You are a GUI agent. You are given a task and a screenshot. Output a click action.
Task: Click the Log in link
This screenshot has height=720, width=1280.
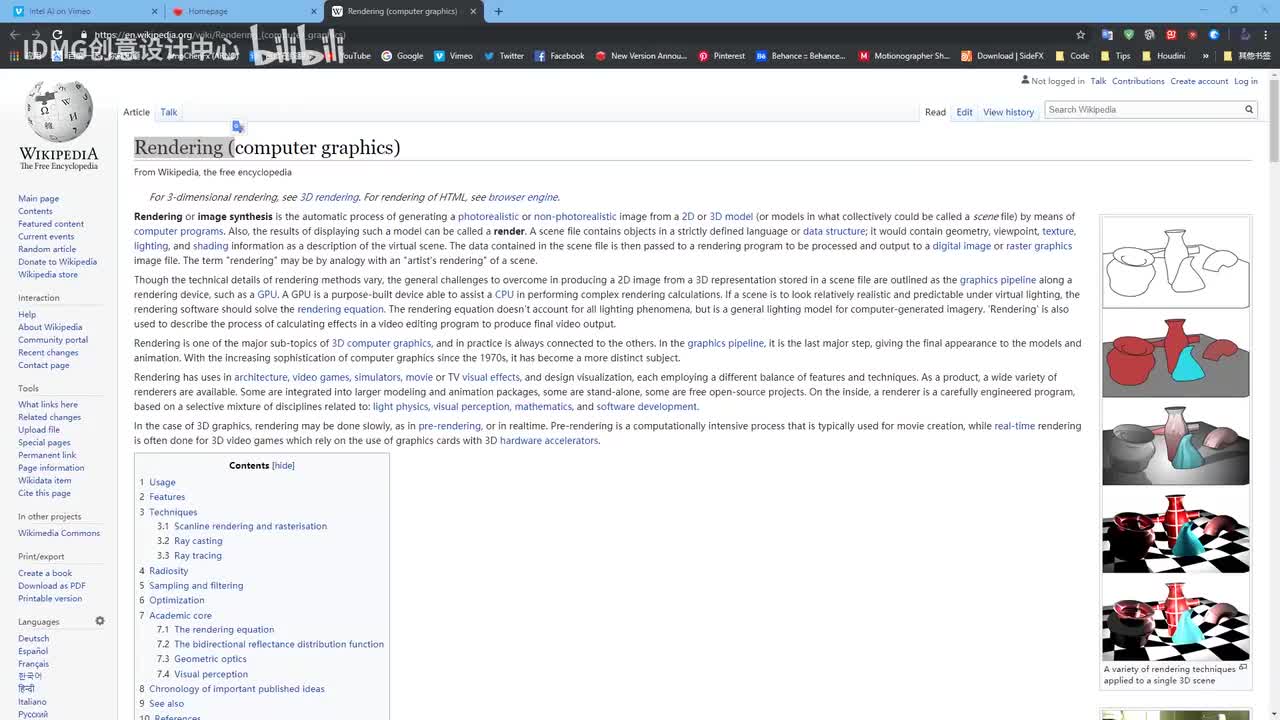1246,81
